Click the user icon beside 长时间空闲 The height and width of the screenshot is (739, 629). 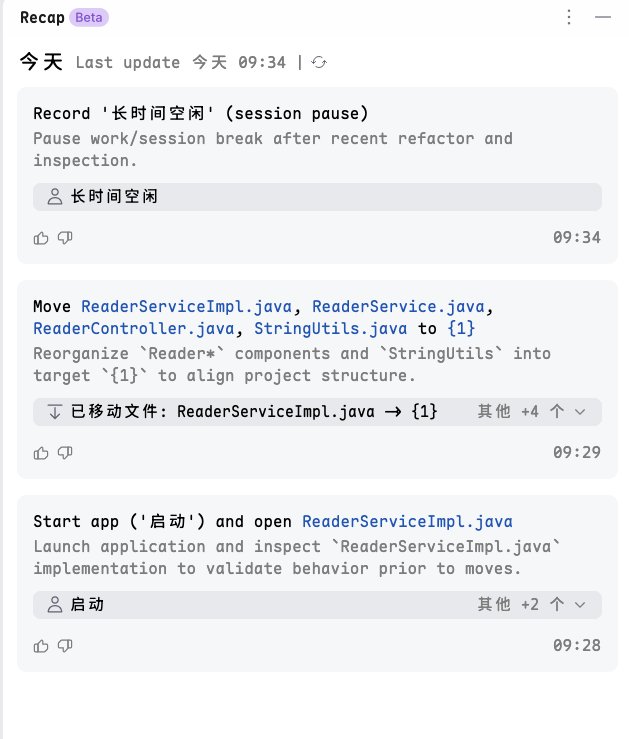click(x=54, y=197)
